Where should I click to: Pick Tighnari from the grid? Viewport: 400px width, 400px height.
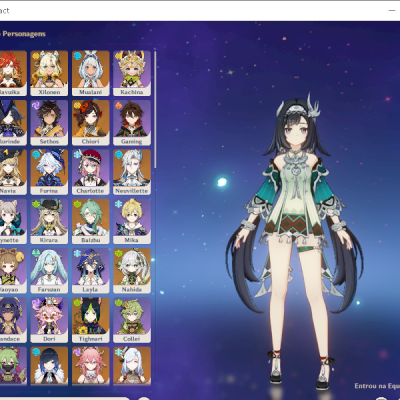(x=90, y=320)
